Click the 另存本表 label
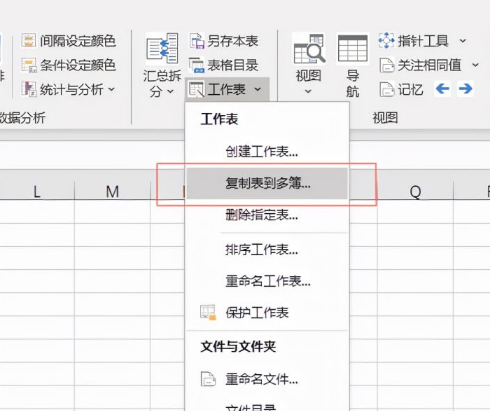 click(233, 41)
